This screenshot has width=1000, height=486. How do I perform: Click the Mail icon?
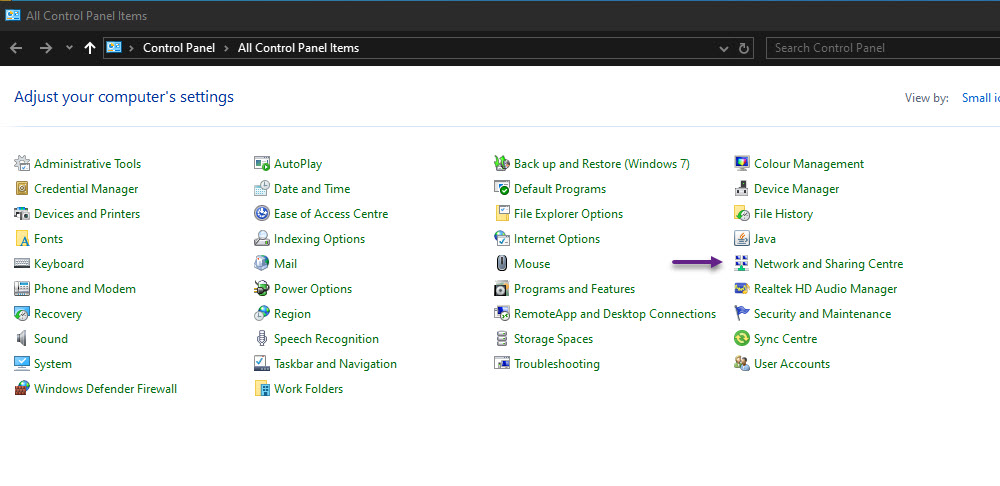262,263
